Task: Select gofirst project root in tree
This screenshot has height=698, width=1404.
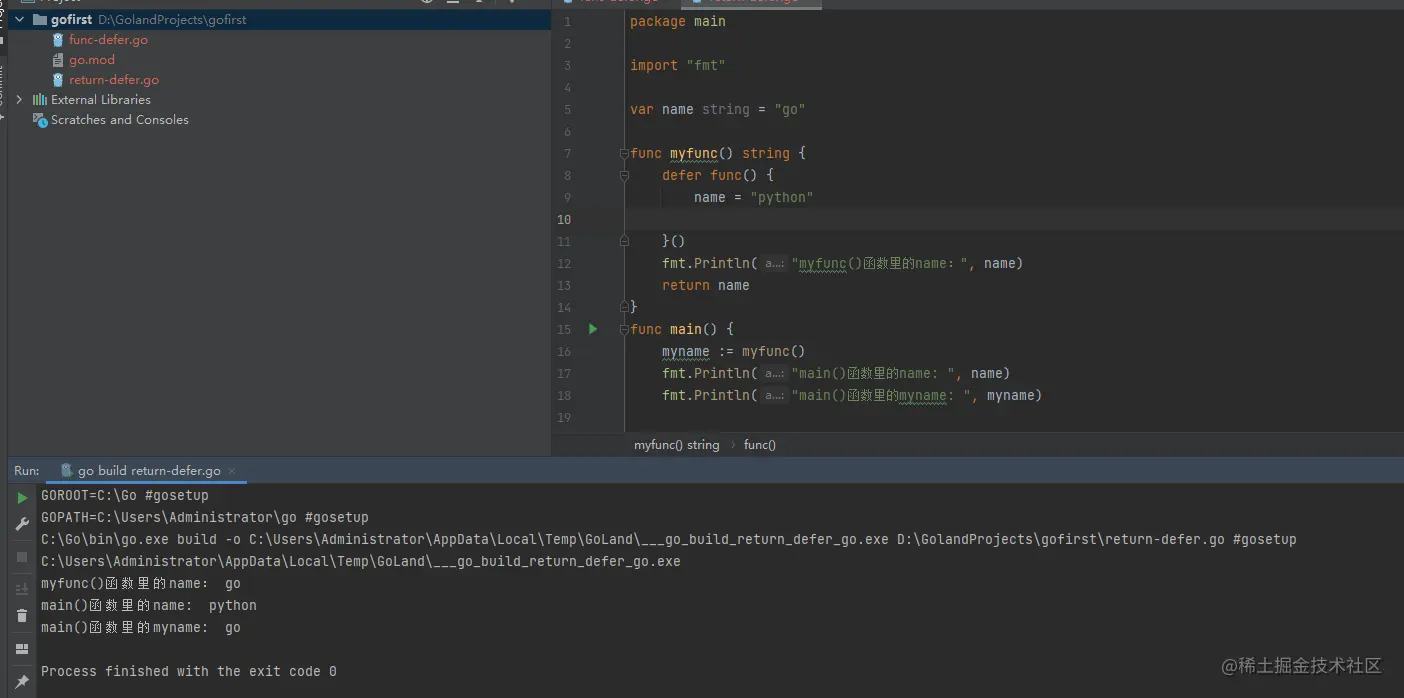Action: click(279, 20)
